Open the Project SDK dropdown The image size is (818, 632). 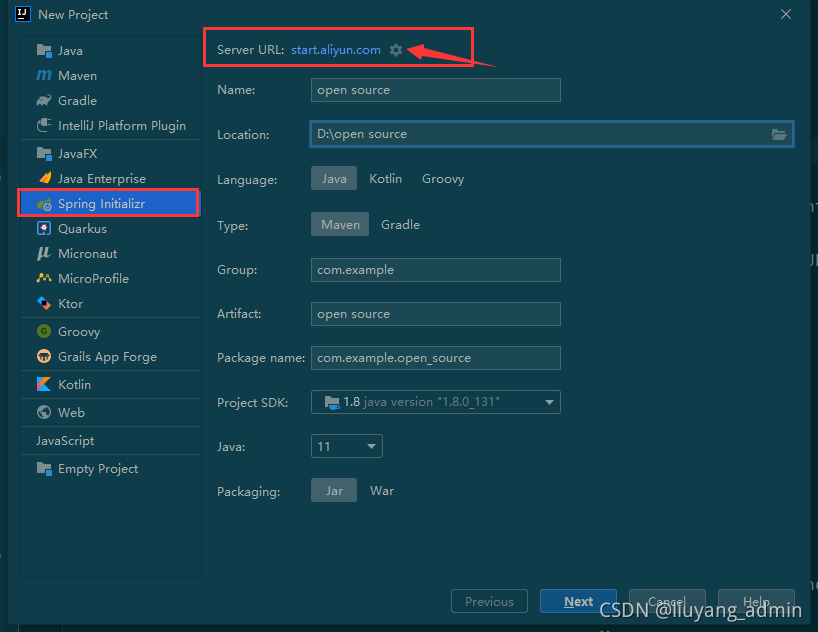436,402
